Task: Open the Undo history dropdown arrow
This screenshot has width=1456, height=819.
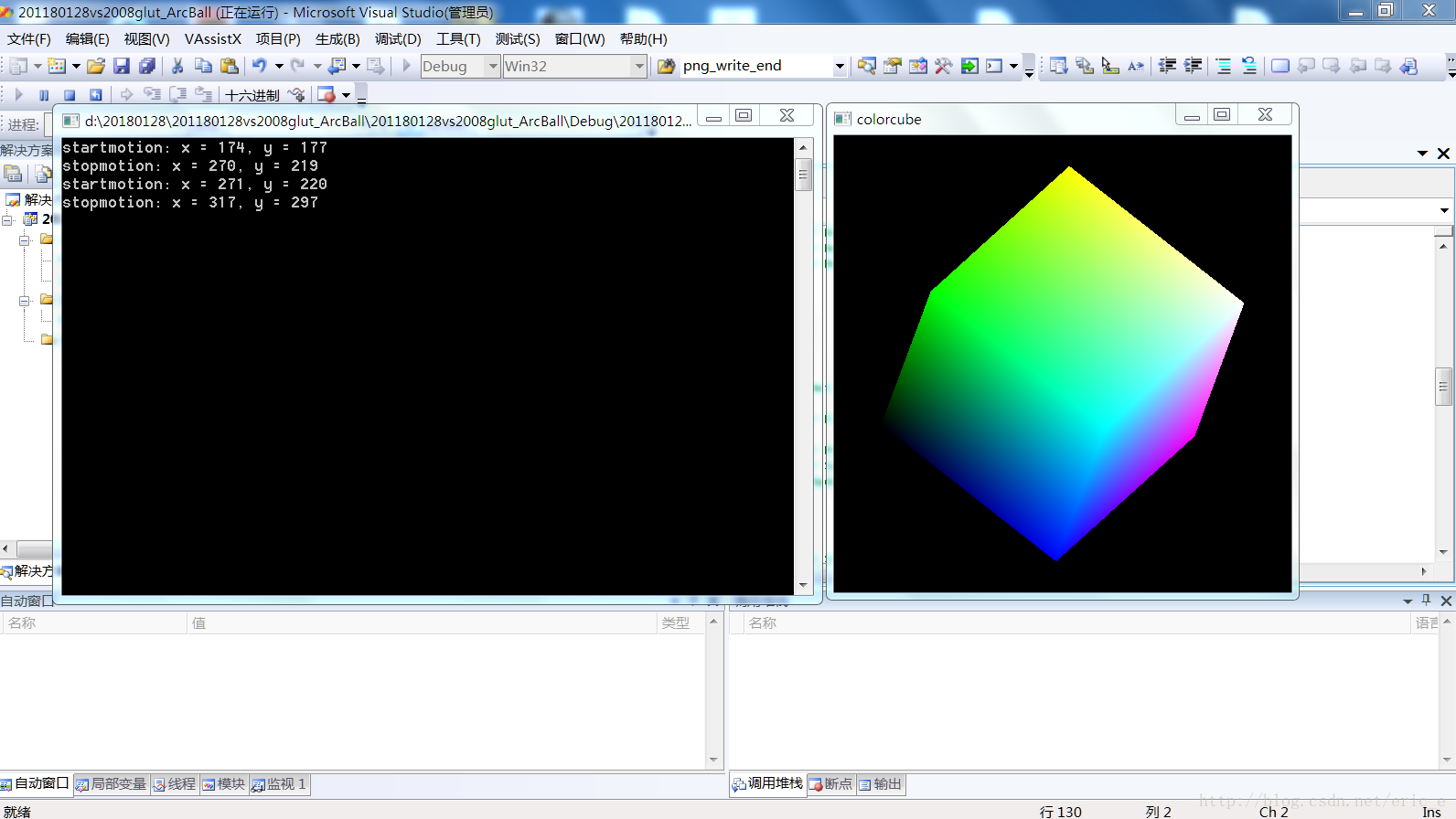Action: 279,66
